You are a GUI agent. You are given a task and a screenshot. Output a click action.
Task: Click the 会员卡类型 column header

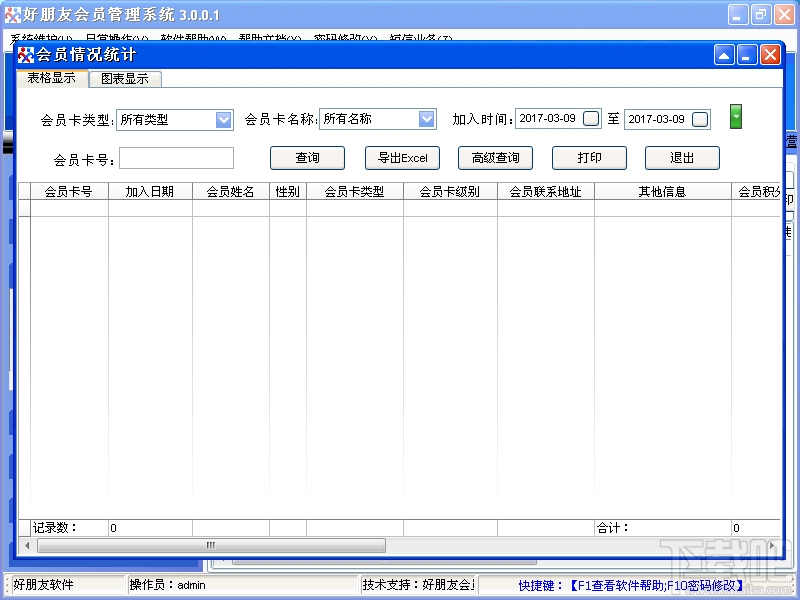355,192
